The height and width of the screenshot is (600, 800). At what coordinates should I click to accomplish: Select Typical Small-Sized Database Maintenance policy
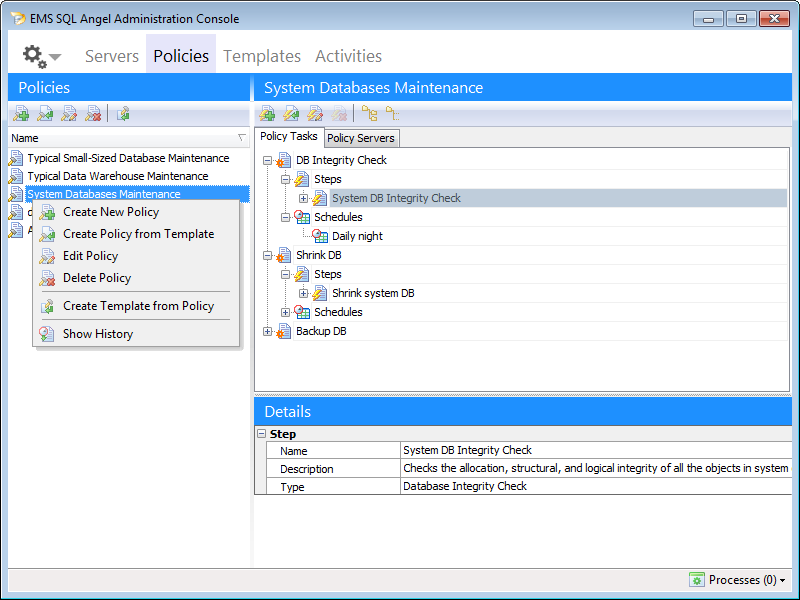(x=128, y=158)
